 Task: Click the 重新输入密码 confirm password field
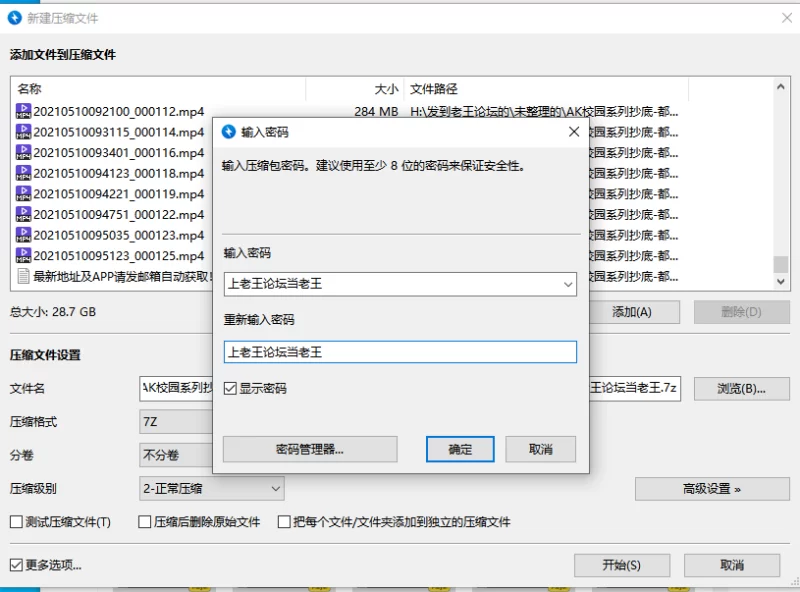pyautogui.click(x=400, y=352)
